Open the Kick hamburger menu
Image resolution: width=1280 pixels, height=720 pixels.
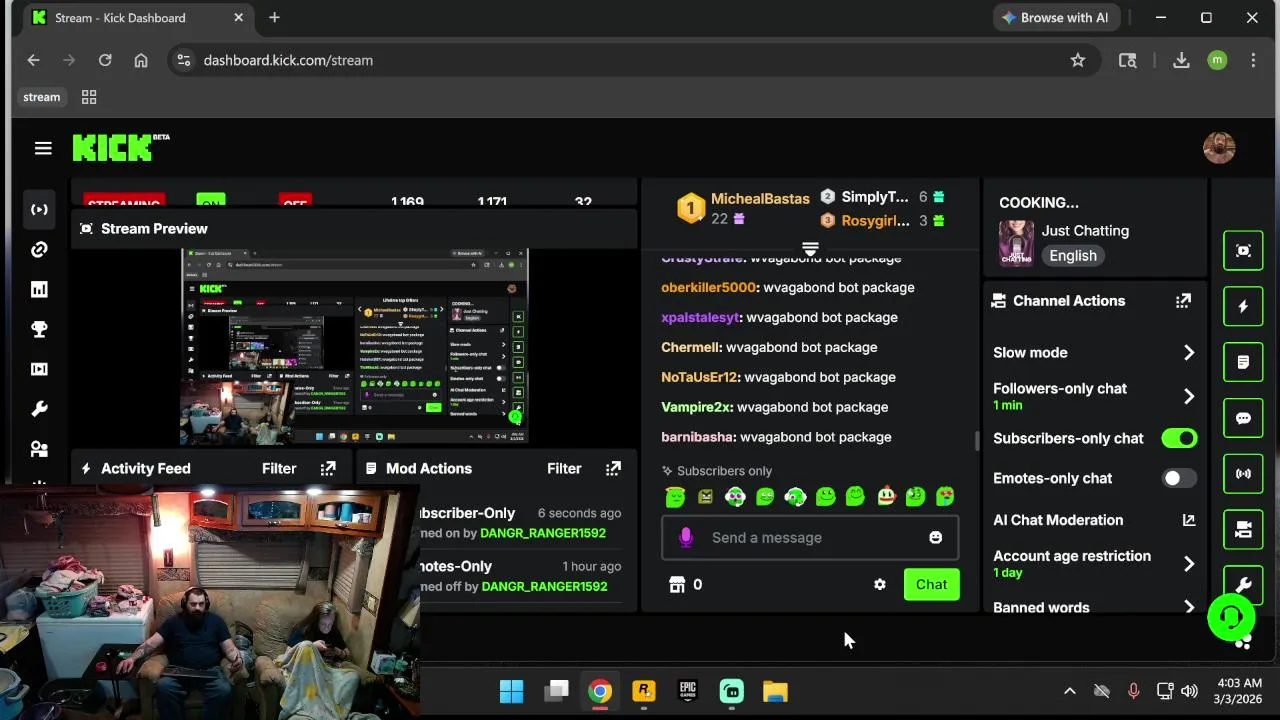[42, 148]
